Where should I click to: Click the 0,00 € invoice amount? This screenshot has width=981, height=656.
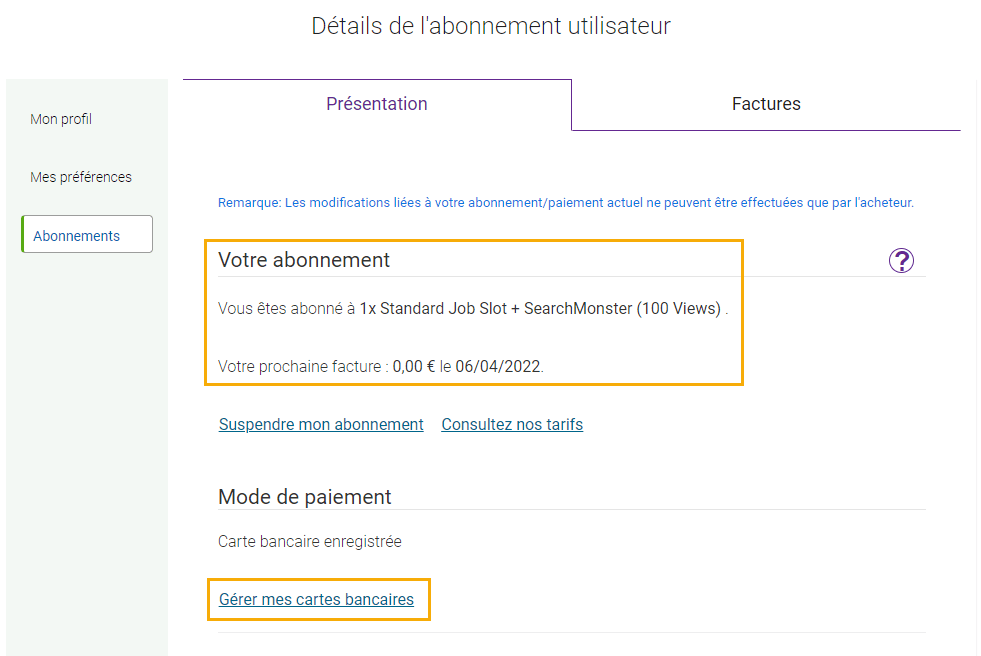pos(414,366)
